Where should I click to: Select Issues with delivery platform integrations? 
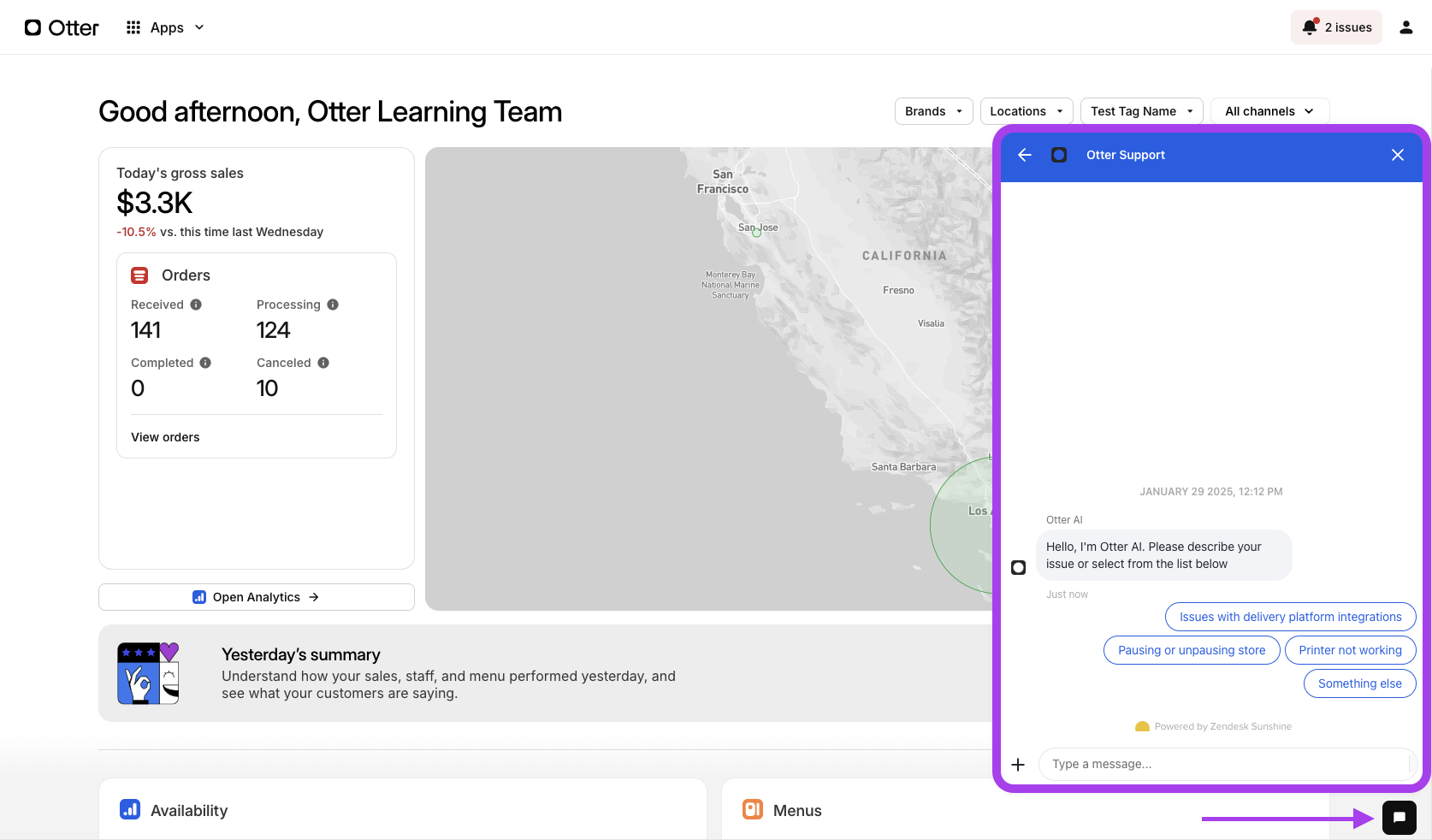click(x=1290, y=617)
